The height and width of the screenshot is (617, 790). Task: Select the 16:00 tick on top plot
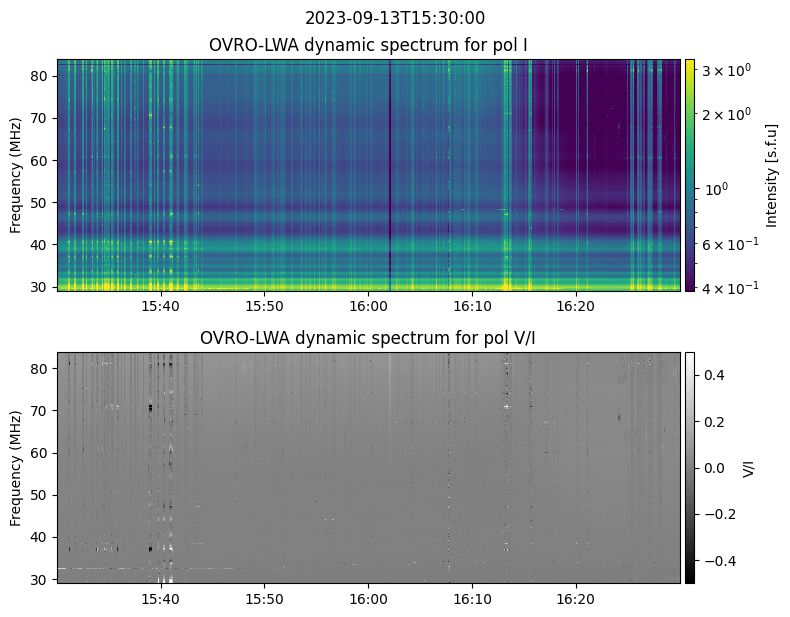point(368,306)
